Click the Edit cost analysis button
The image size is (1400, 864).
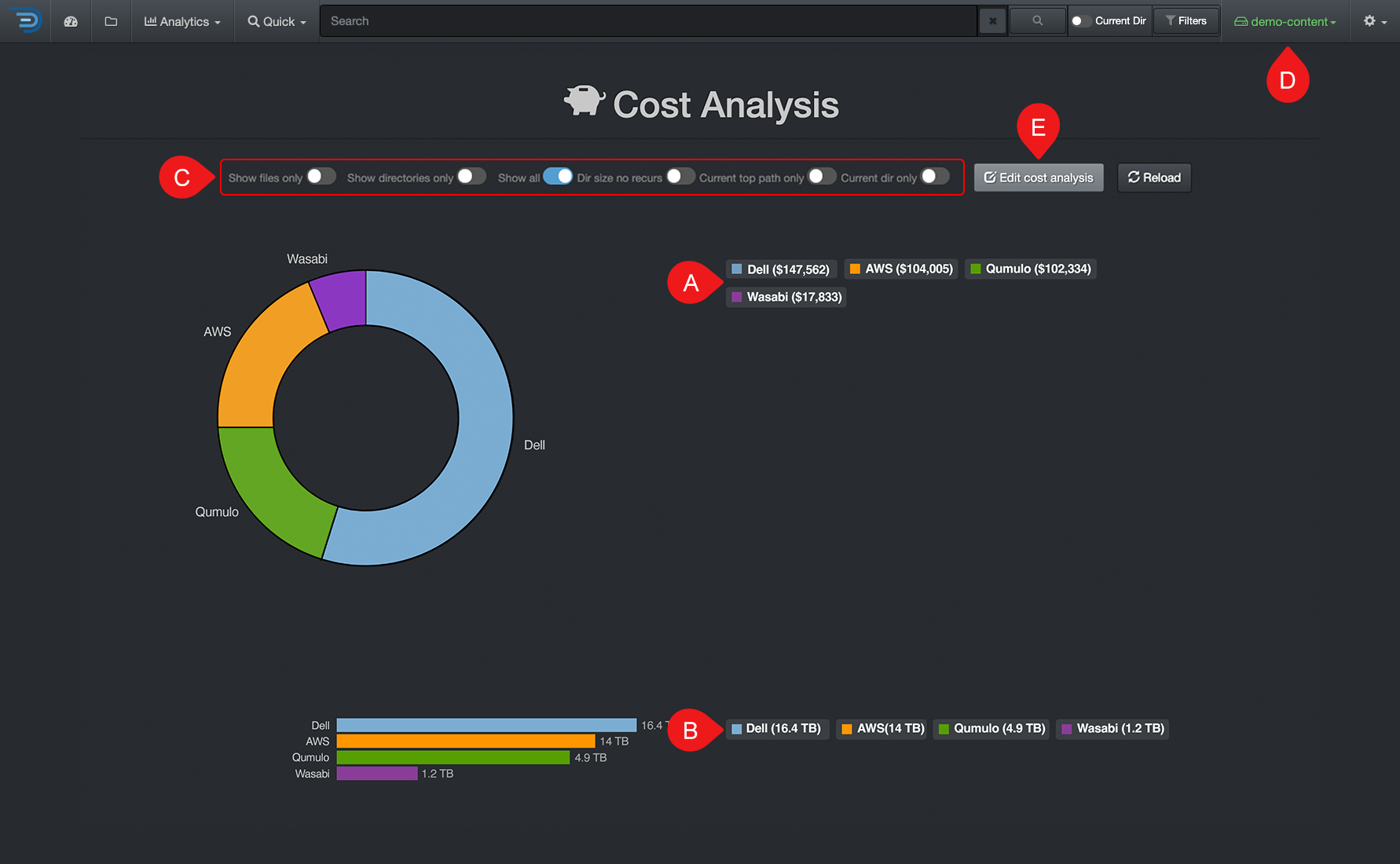point(1038,178)
